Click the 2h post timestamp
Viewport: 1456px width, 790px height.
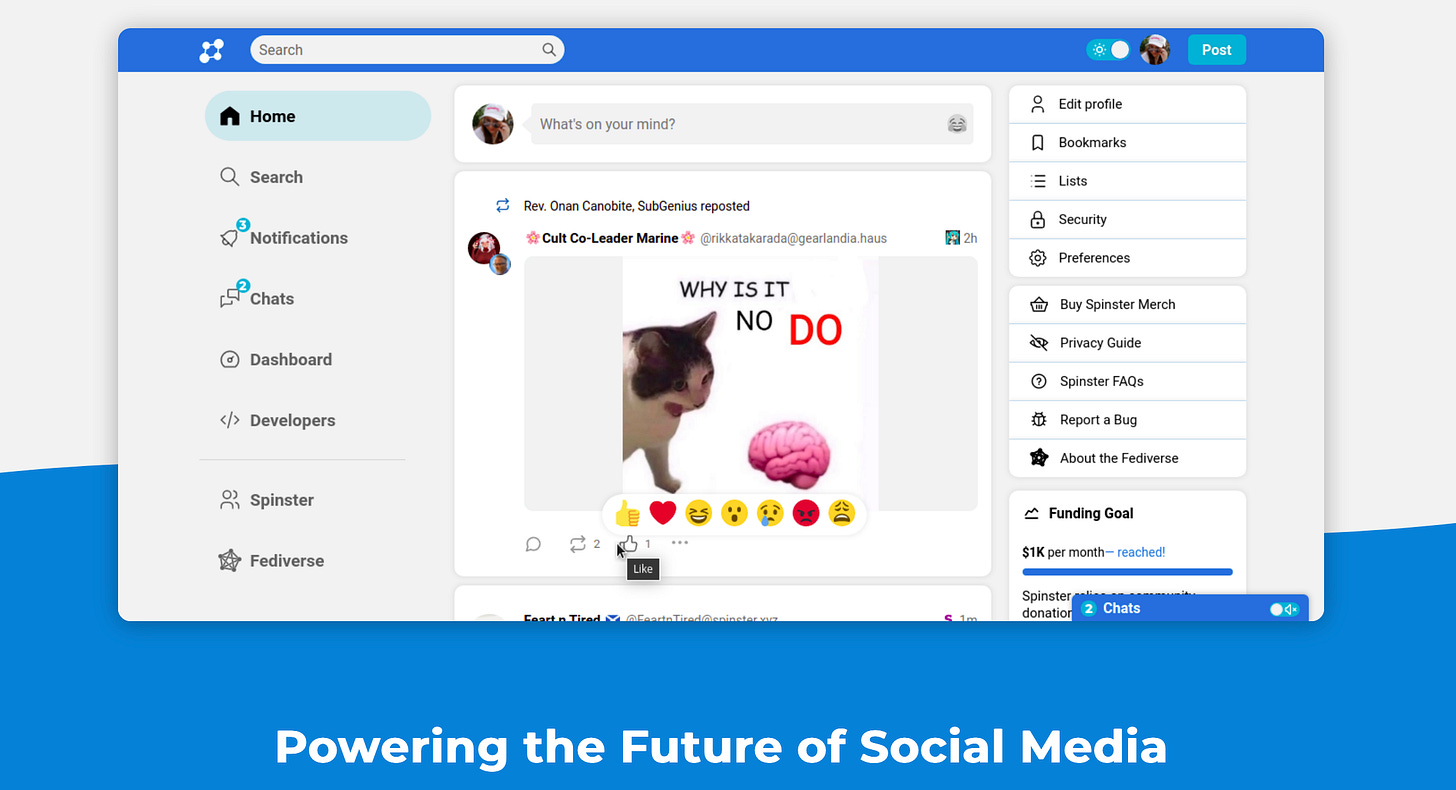(970, 238)
